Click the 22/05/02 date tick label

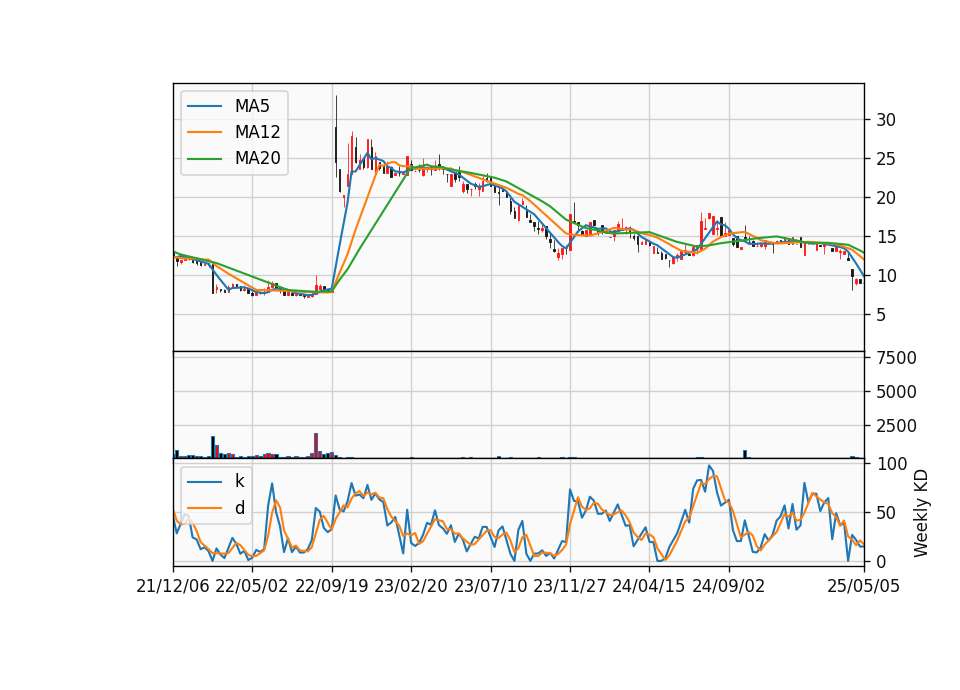coord(252,586)
